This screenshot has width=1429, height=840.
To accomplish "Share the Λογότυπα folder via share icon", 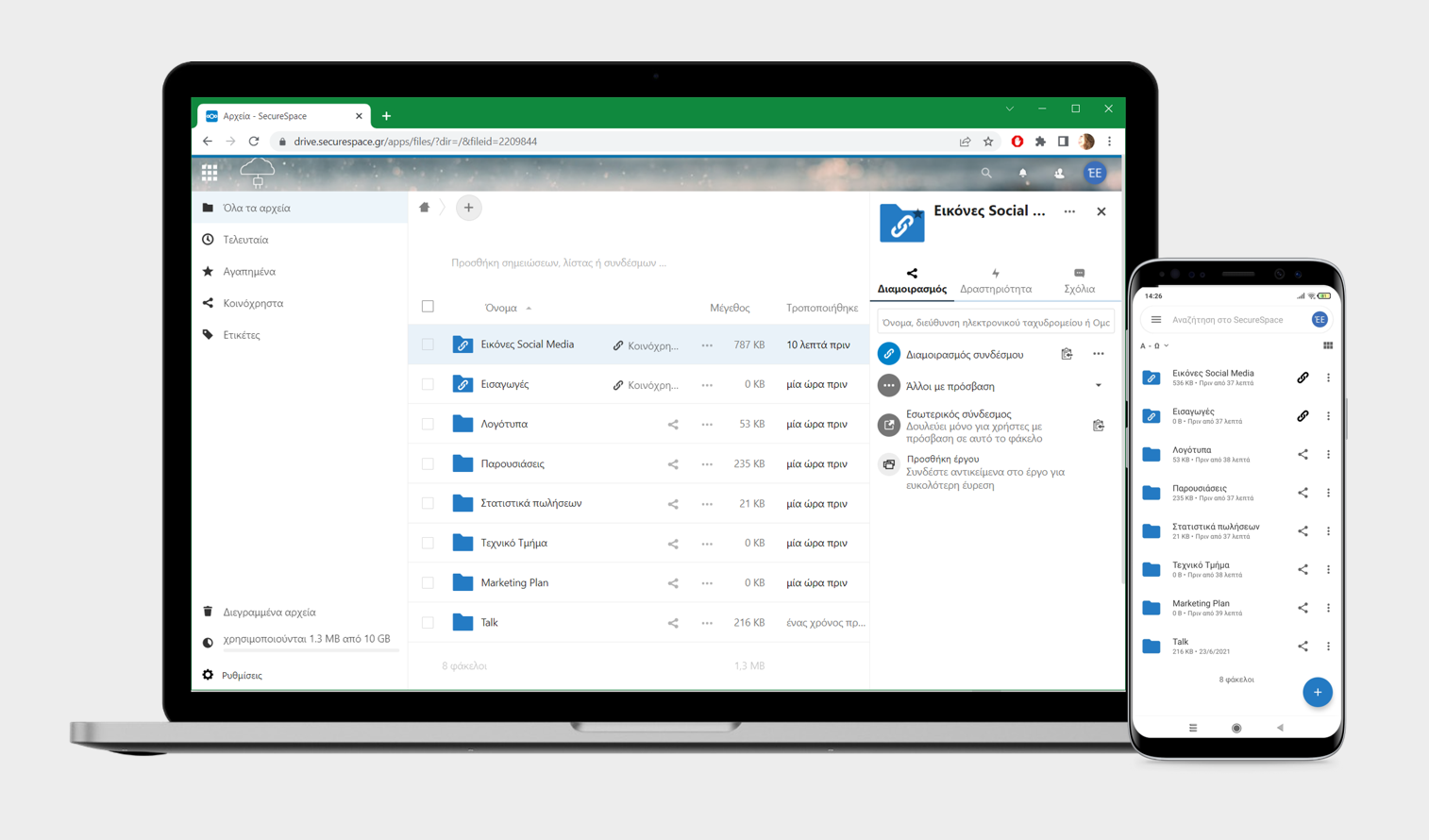I will click(673, 425).
